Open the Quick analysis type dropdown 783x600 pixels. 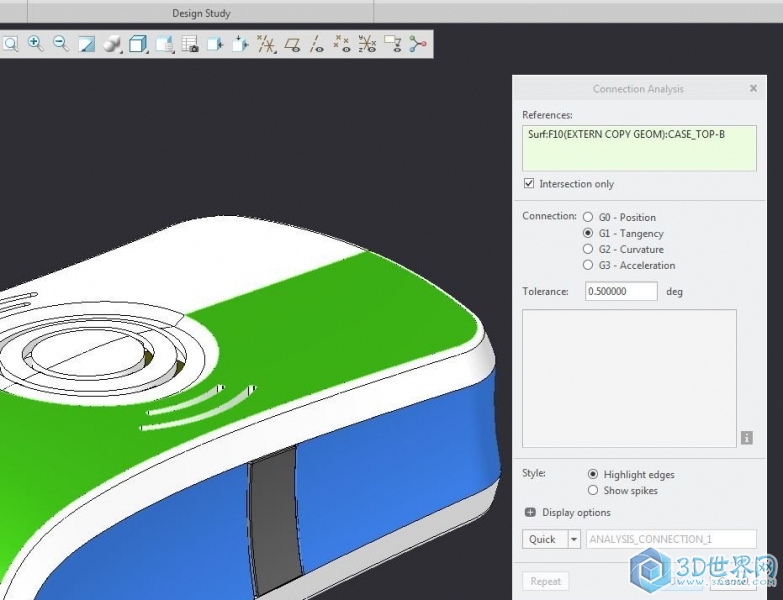pos(574,539)
